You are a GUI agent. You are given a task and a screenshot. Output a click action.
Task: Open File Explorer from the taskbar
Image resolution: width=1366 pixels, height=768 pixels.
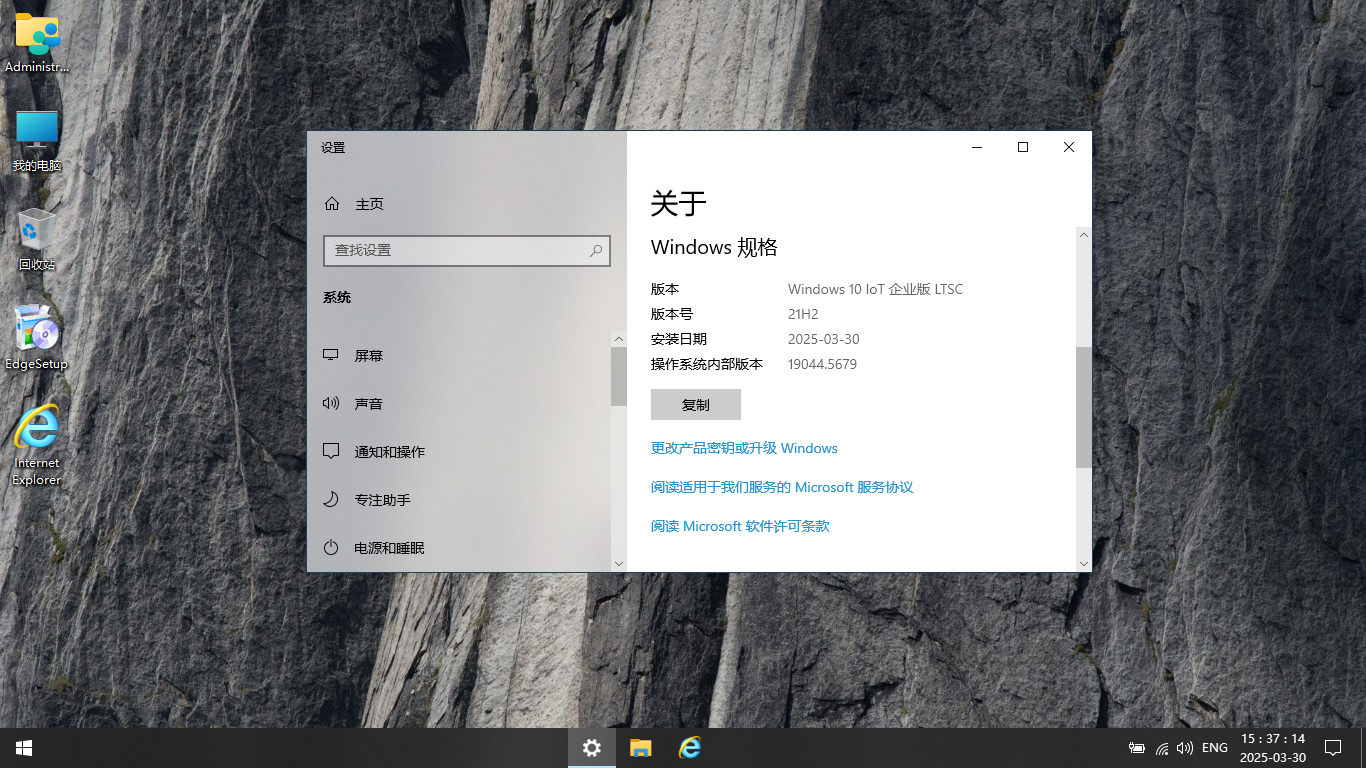click(641, 748)
